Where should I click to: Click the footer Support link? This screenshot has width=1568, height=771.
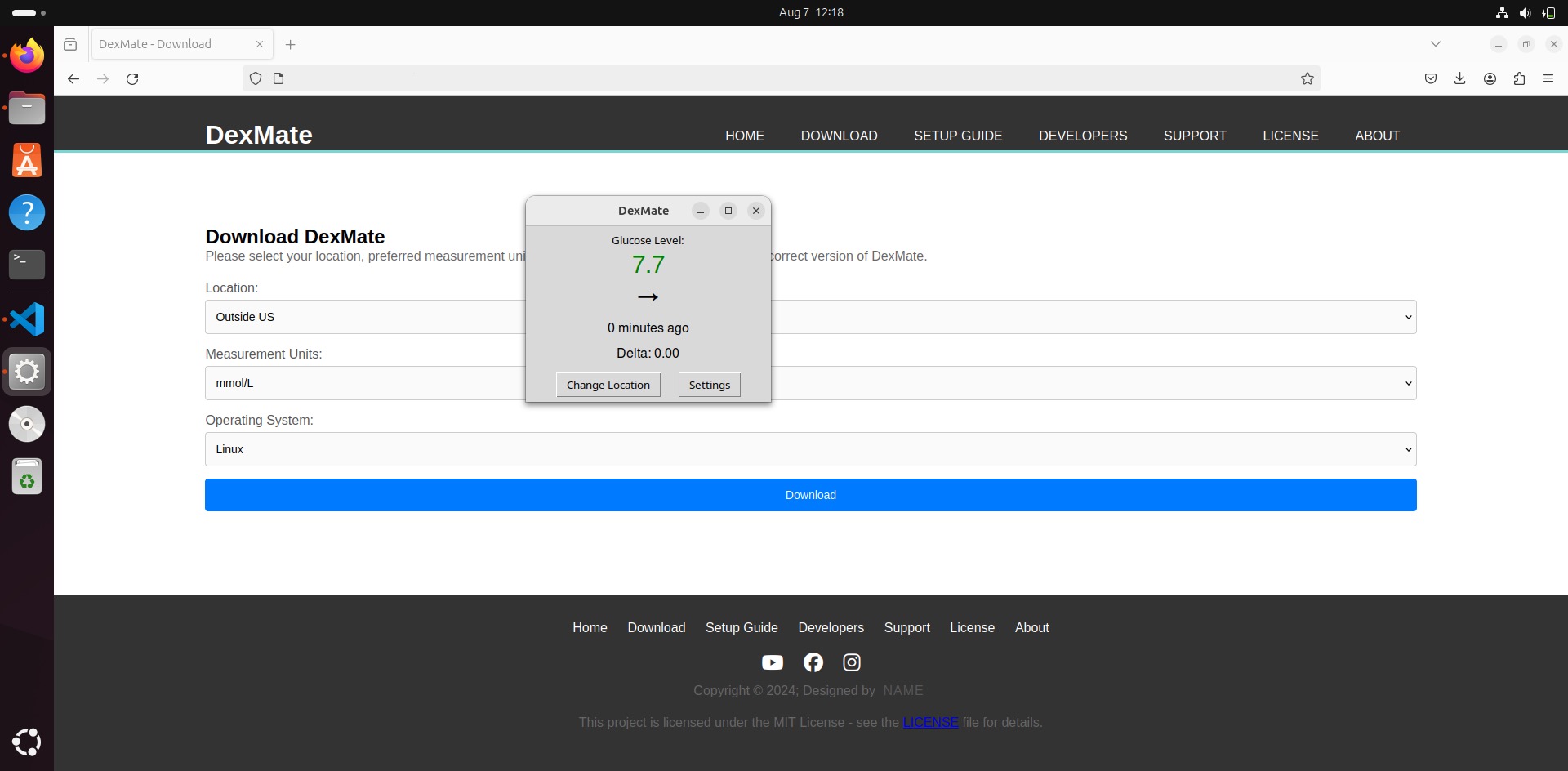click(906, 627)
